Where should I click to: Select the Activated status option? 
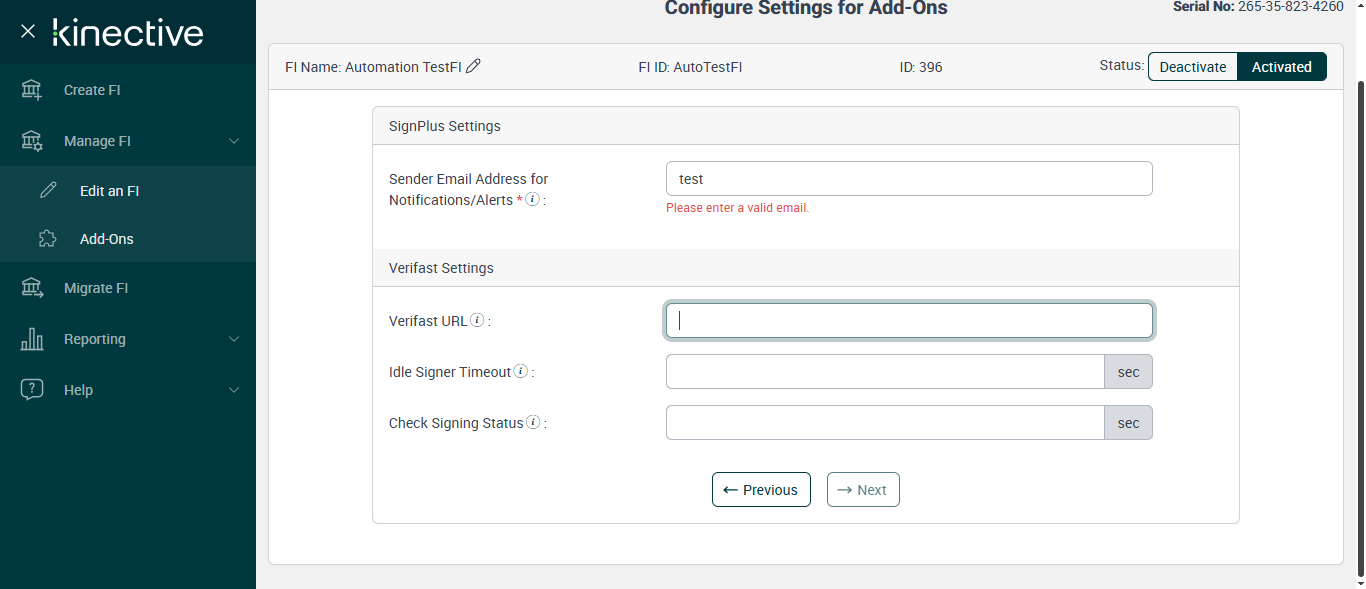pyautogui.click(x=1281, y=67)
